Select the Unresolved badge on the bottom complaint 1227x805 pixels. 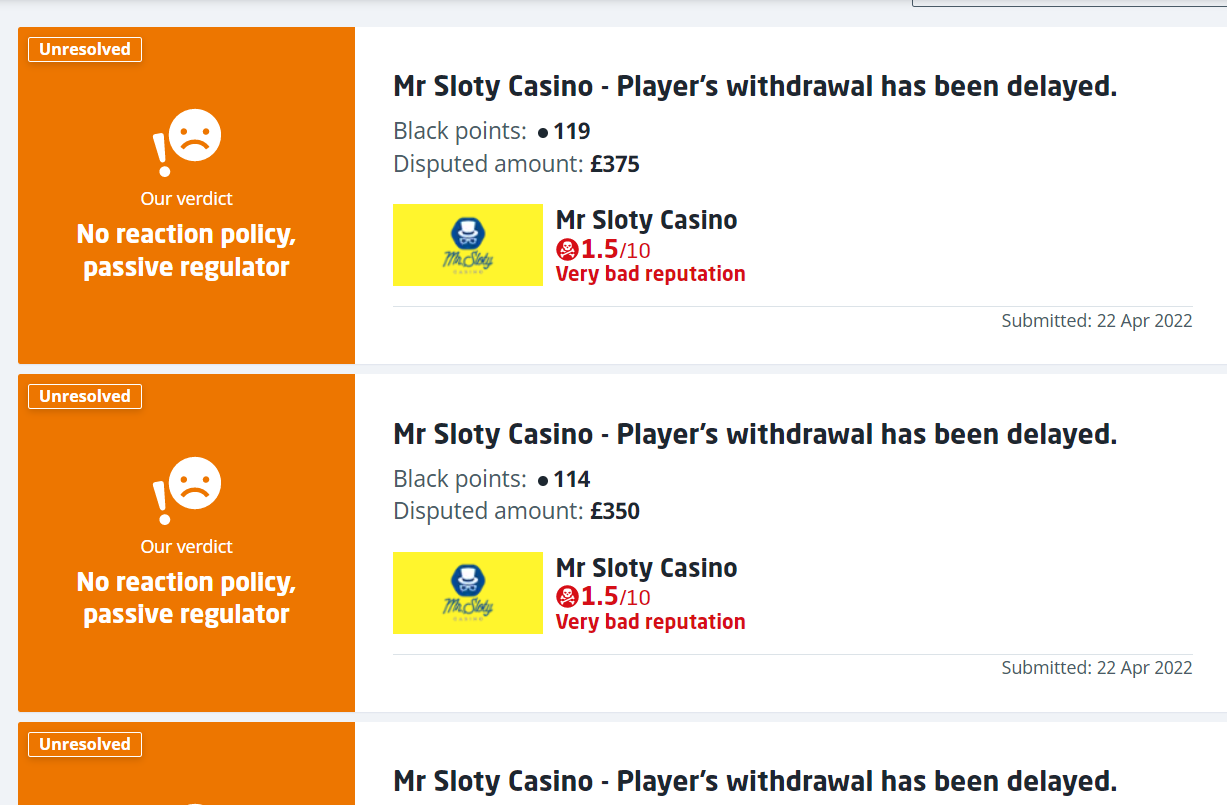click(85, 745)
